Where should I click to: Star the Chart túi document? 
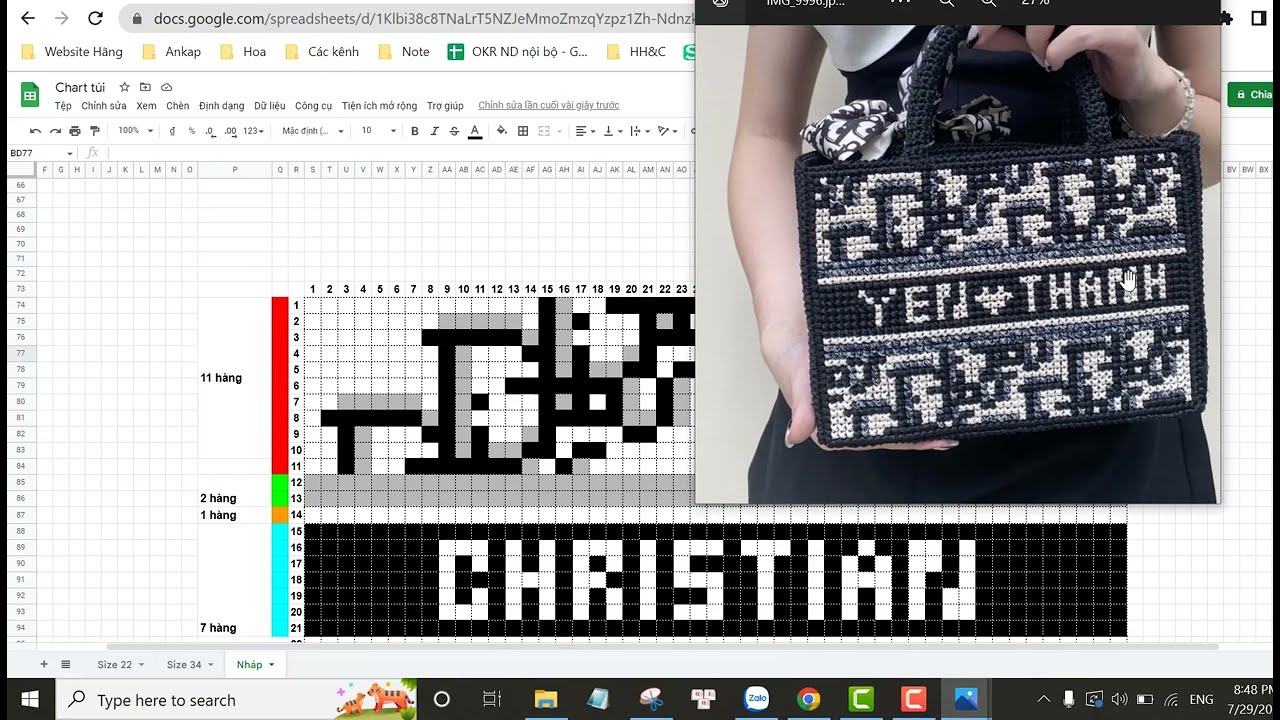[x=125, y=87]
